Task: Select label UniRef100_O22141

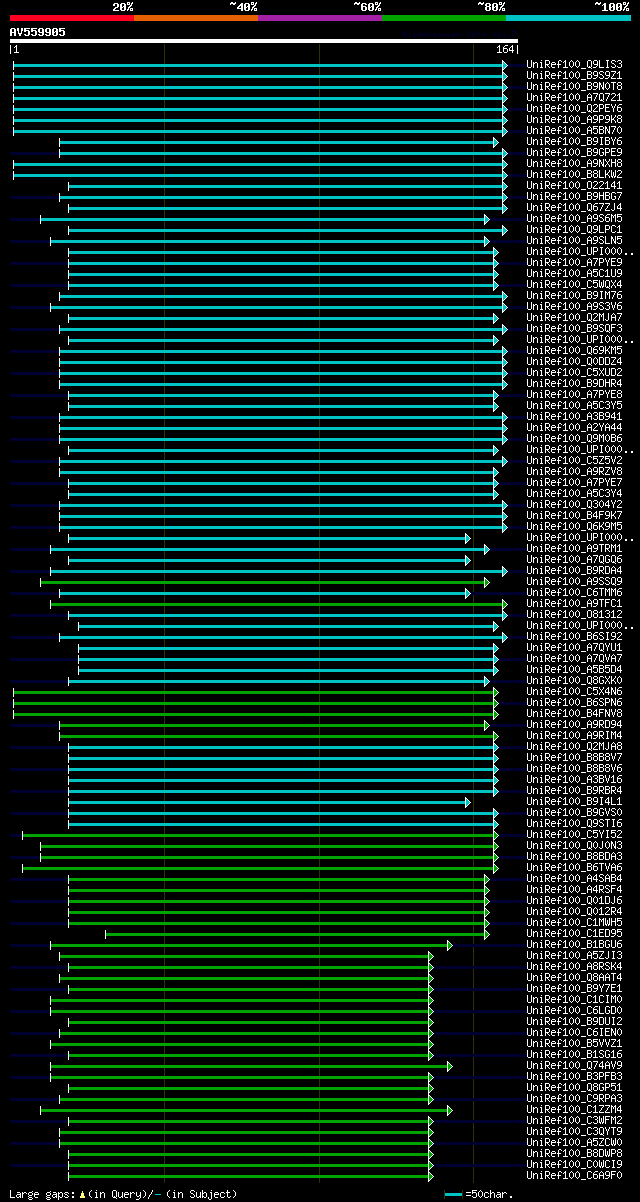Action: point(575,186)
